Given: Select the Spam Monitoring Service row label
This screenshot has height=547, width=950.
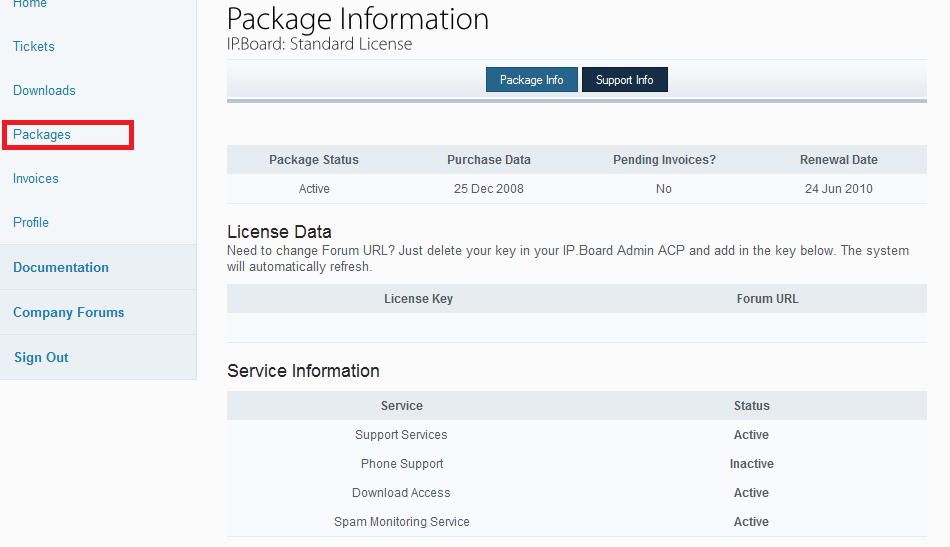Looking at the screenshot, I should (402, 522).
